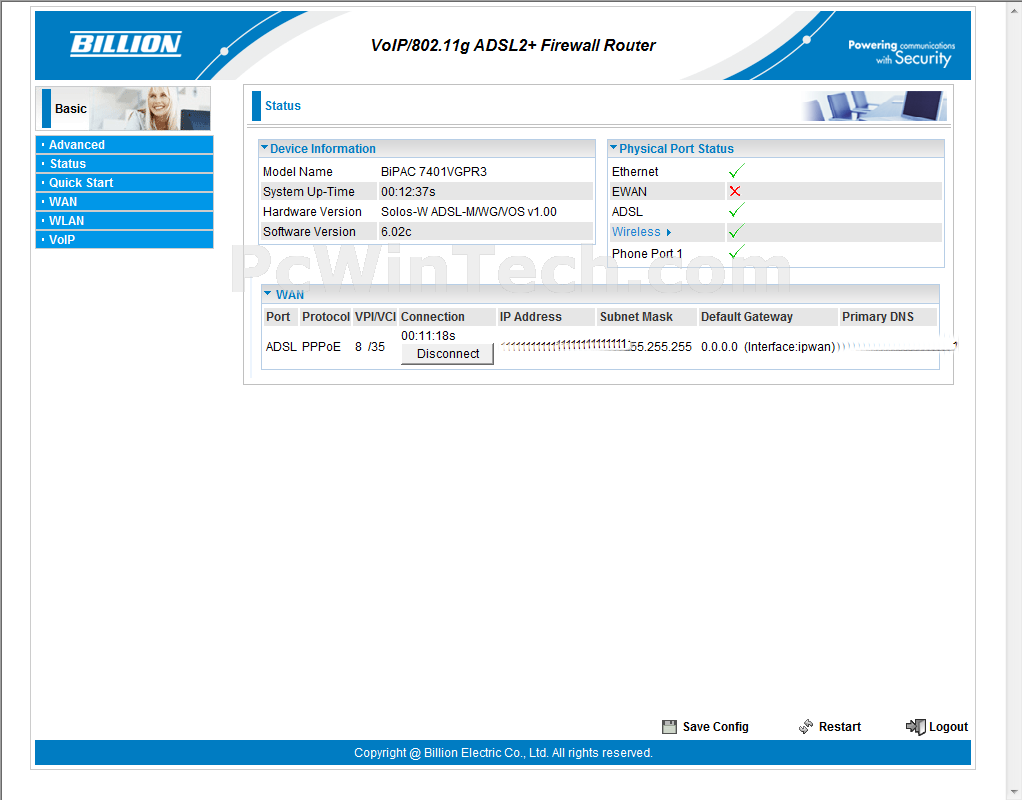
Task: Click the Restart icon at bottom
Action: click(806, 726)
